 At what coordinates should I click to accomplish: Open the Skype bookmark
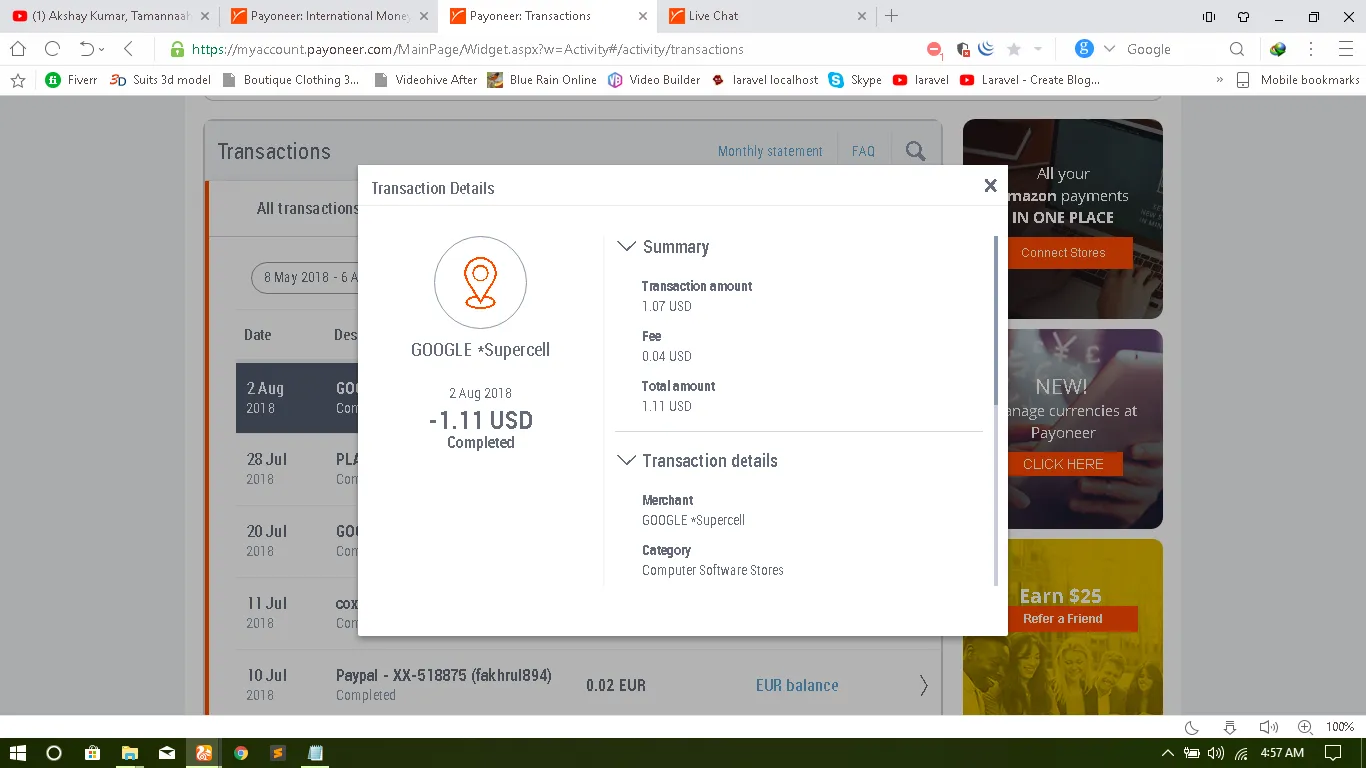point(856,80)
